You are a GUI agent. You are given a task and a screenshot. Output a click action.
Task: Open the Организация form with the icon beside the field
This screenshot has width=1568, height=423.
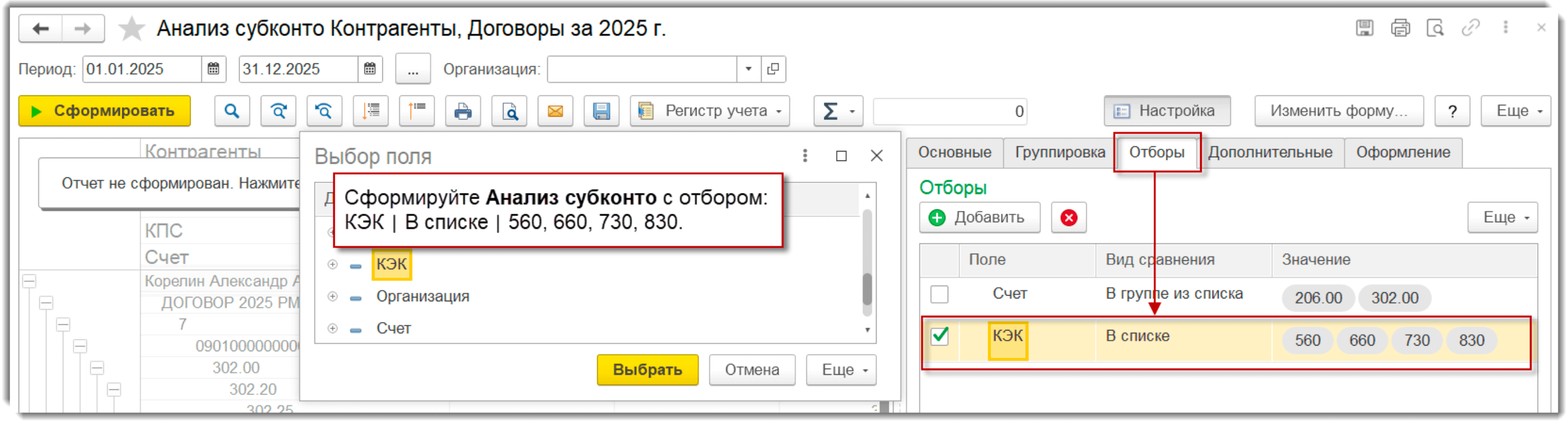coord(772,69)
